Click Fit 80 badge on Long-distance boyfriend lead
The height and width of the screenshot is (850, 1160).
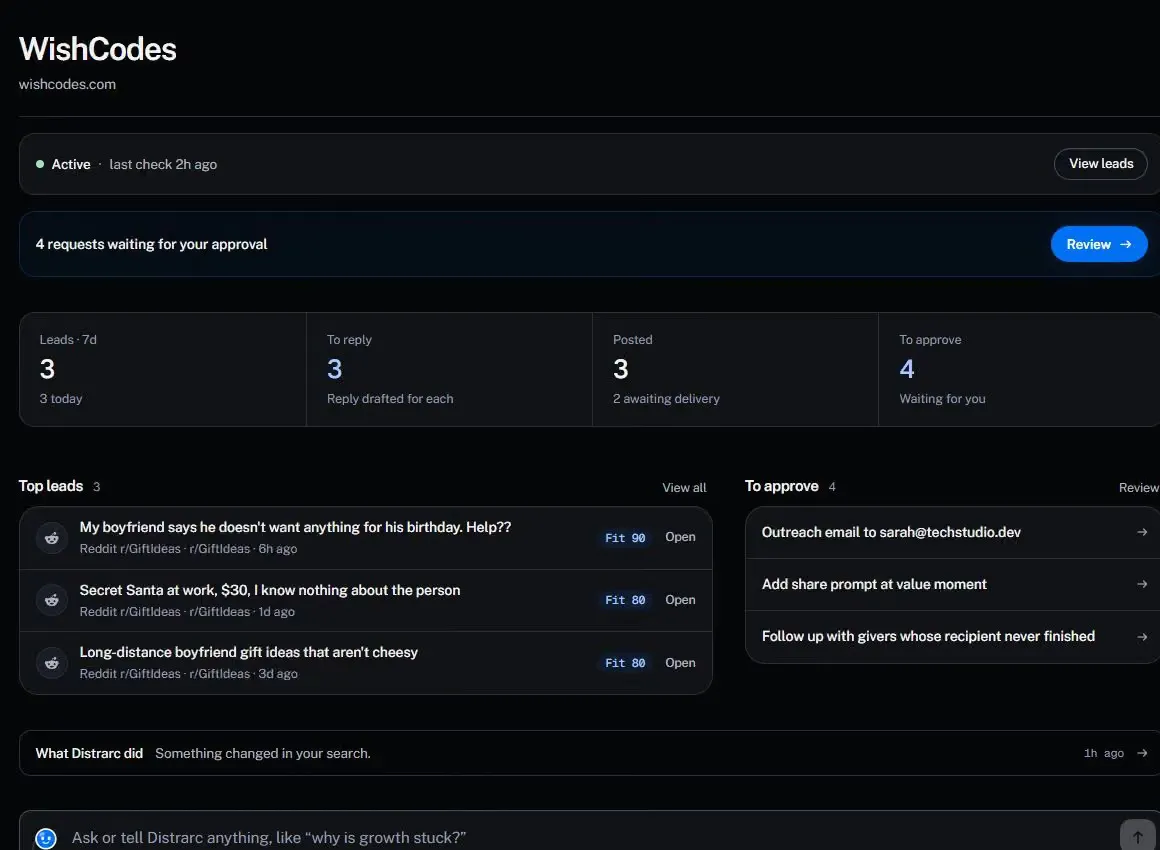pos(625,663)
